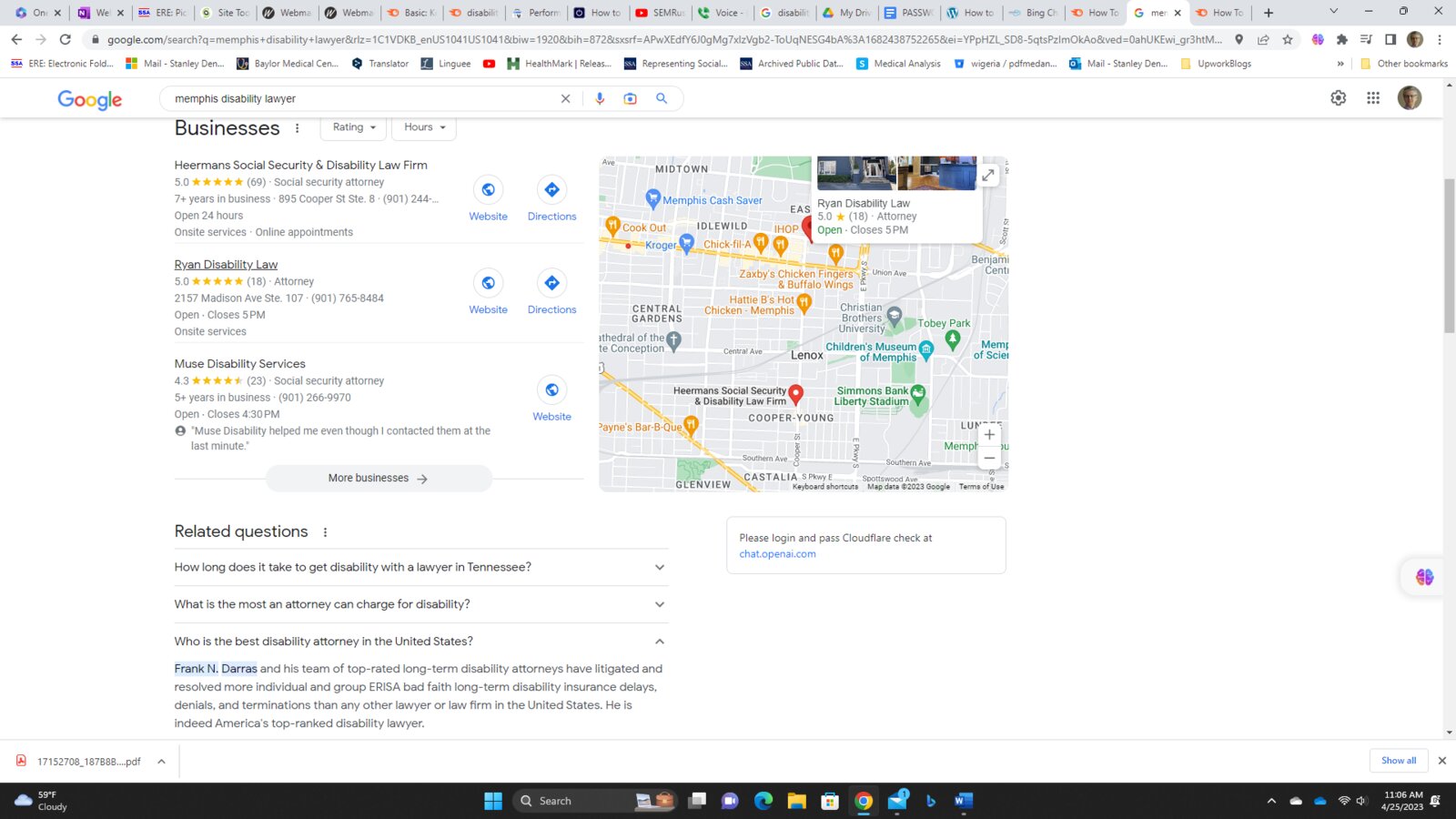Open File Explorer from taskbar

pyautogui.click(x=797, y=801)
